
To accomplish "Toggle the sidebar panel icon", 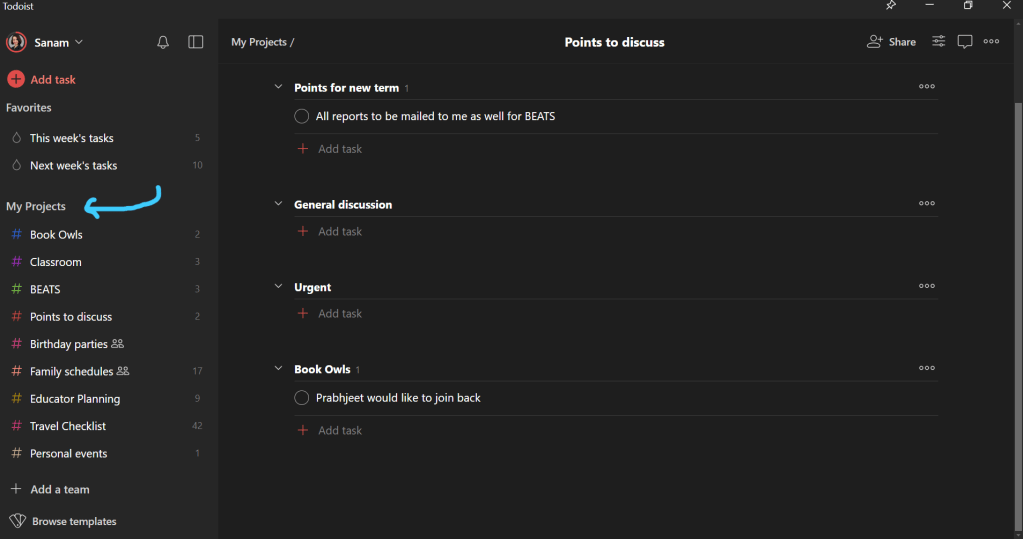I will (x=196, y=42).
